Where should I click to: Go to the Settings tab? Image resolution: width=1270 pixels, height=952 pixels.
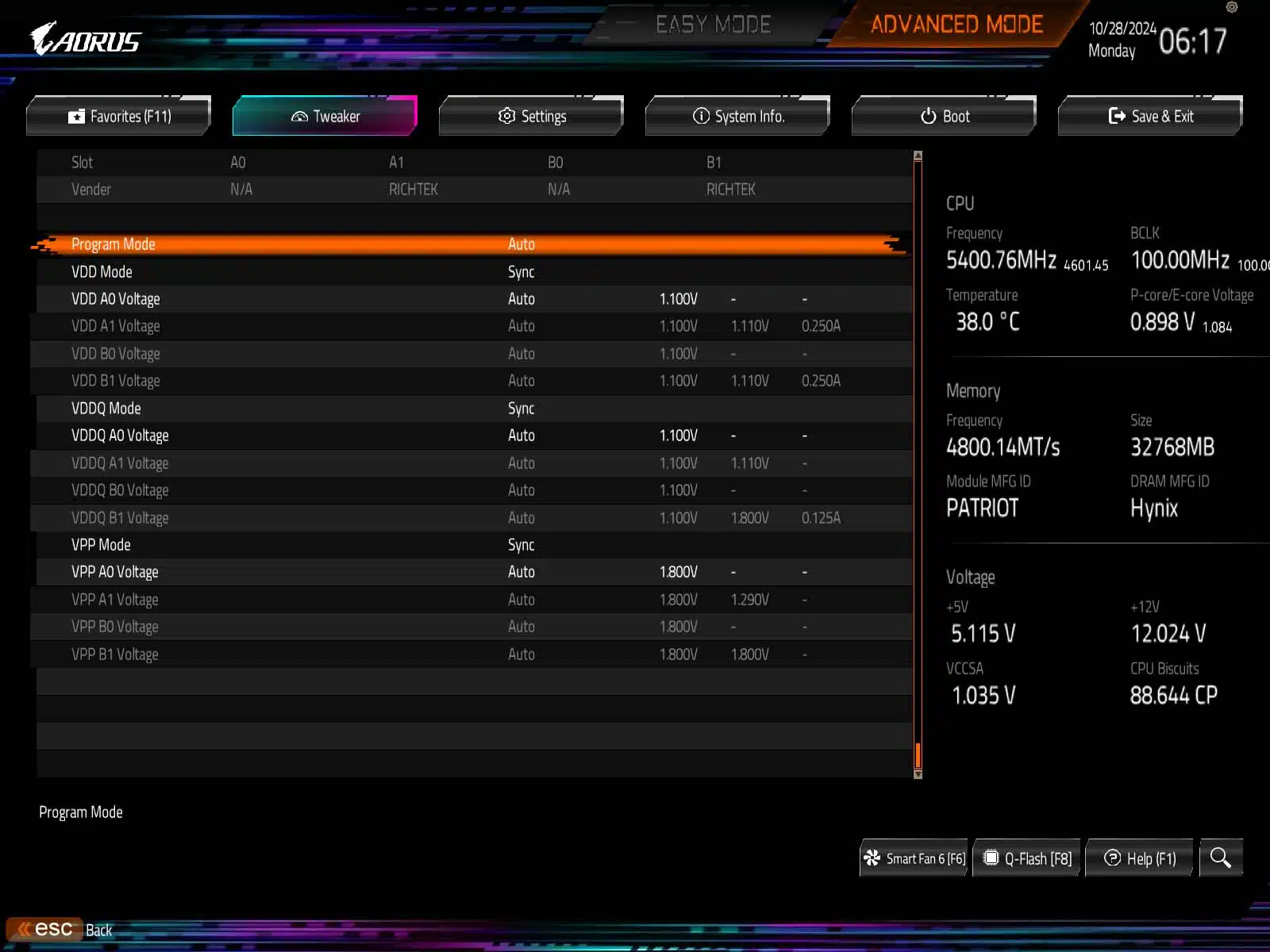coord(532,116)
